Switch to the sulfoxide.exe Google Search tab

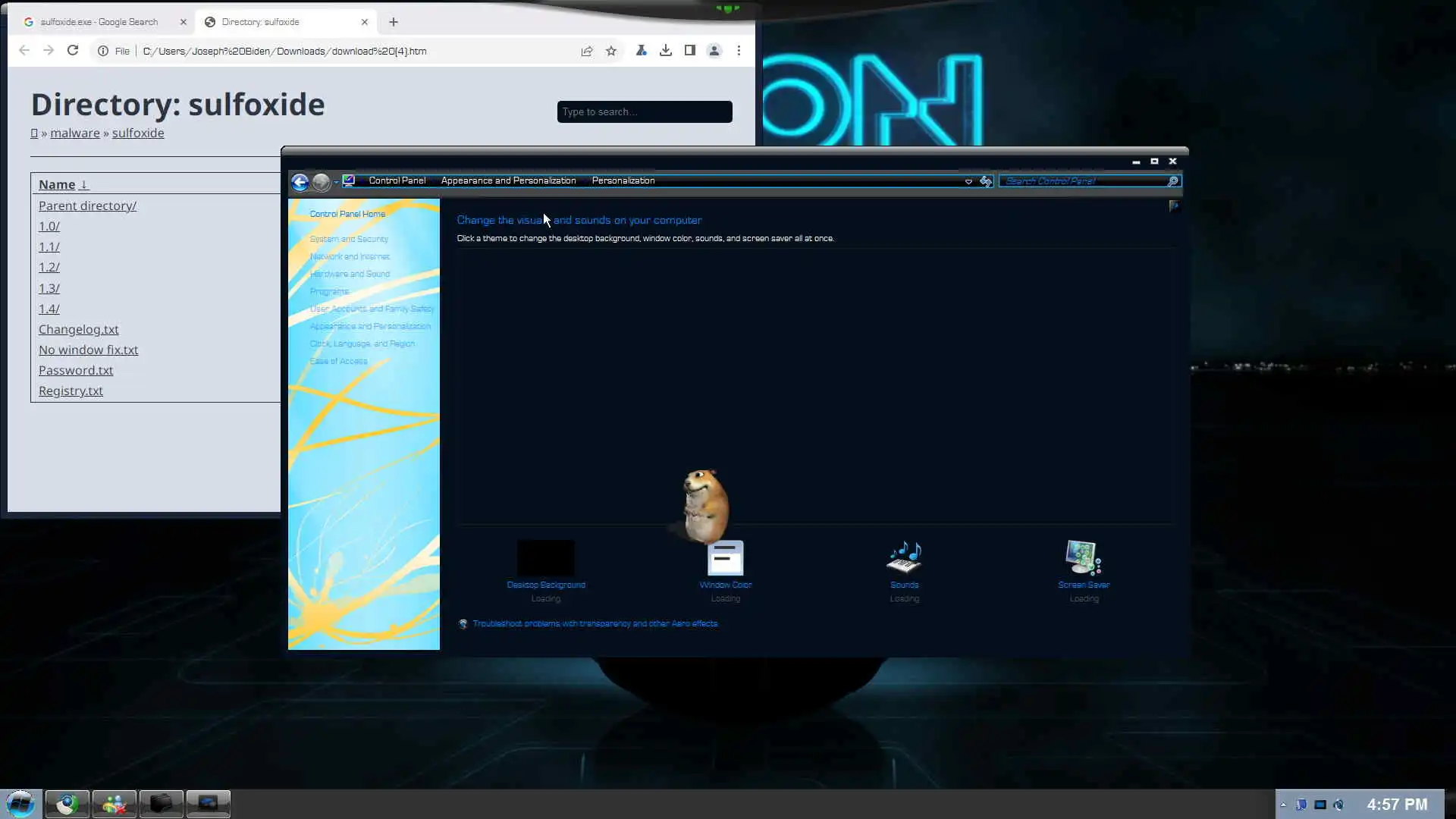[99, 22]
